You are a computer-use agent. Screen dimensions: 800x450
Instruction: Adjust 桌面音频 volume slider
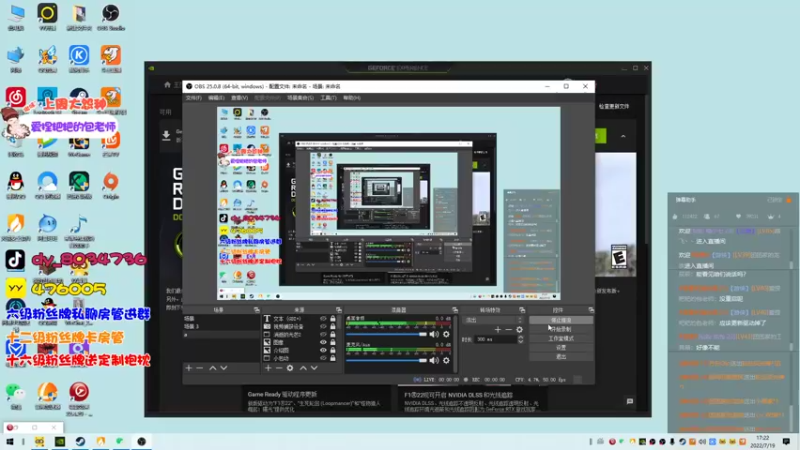point(386,334)
